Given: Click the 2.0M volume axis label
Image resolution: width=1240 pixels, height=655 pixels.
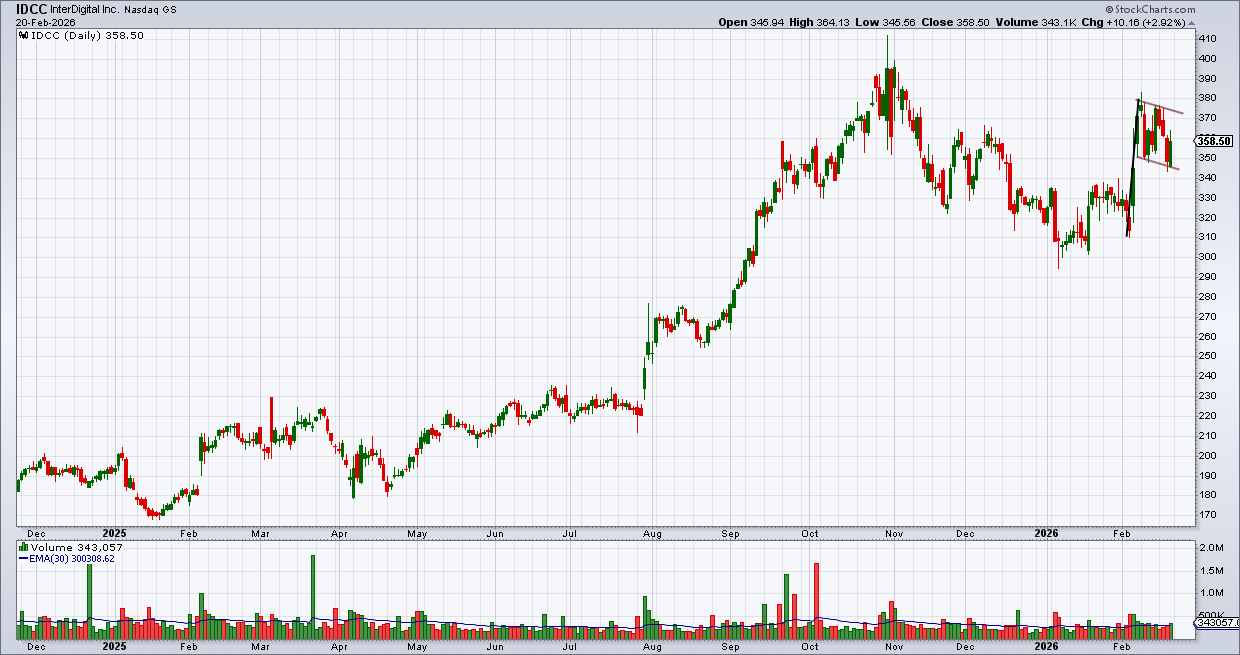Looking at the screenshot, I should (x=1210, y=549).
